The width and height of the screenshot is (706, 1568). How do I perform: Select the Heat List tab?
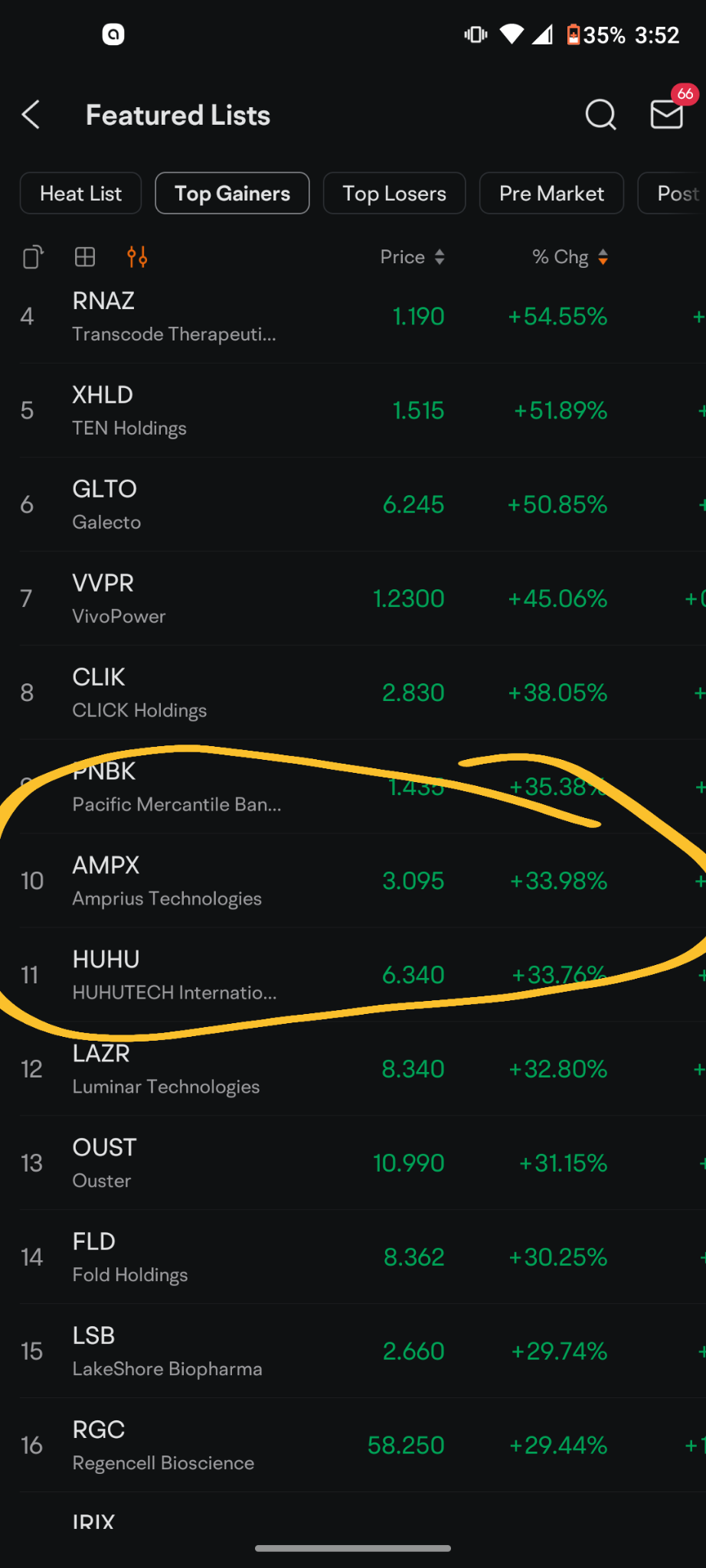pos(80,194)
